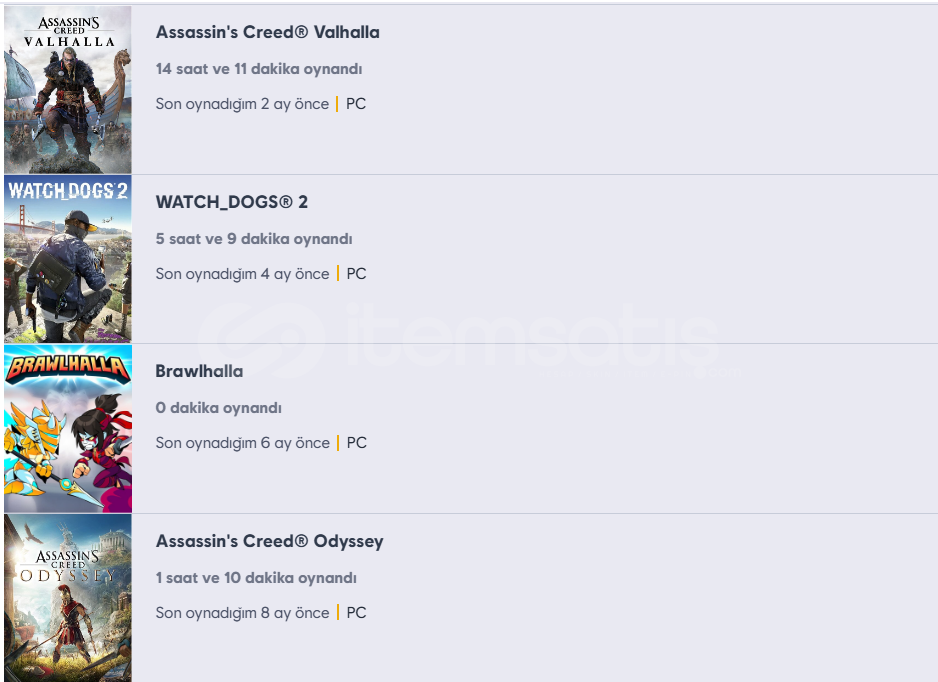Click the '1 saat ve 10 dakika oynandı' text
Viewport: 938px width, 682px height.
(x=256, y=578)
